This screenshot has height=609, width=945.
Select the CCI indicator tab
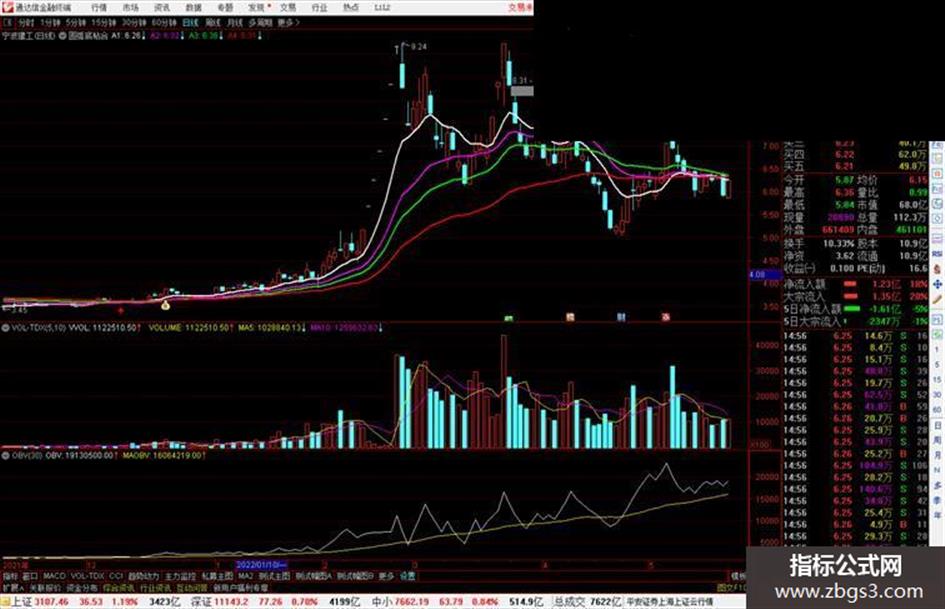pos(116,576)
